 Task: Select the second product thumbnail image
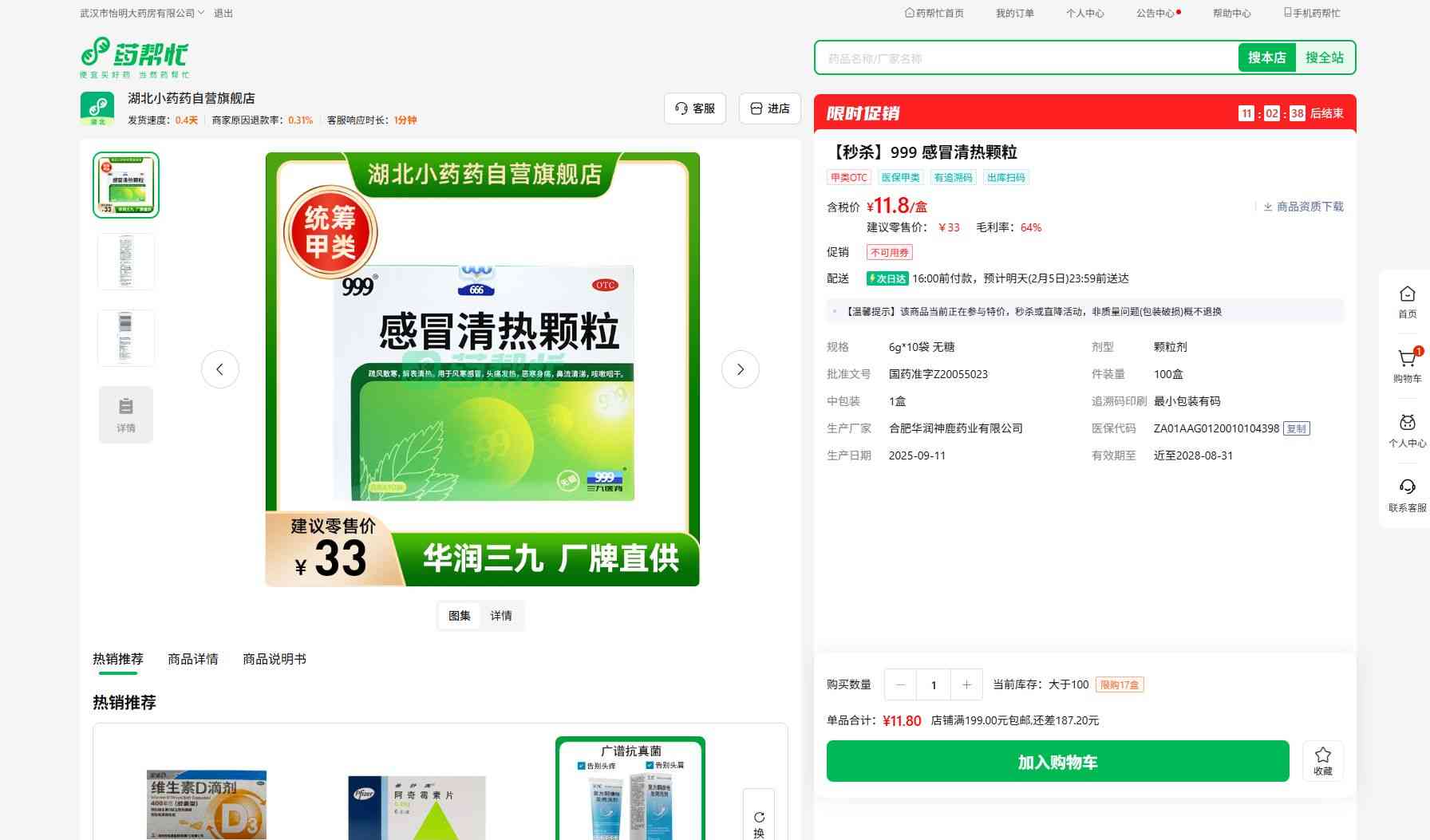[x=126, y=262]
